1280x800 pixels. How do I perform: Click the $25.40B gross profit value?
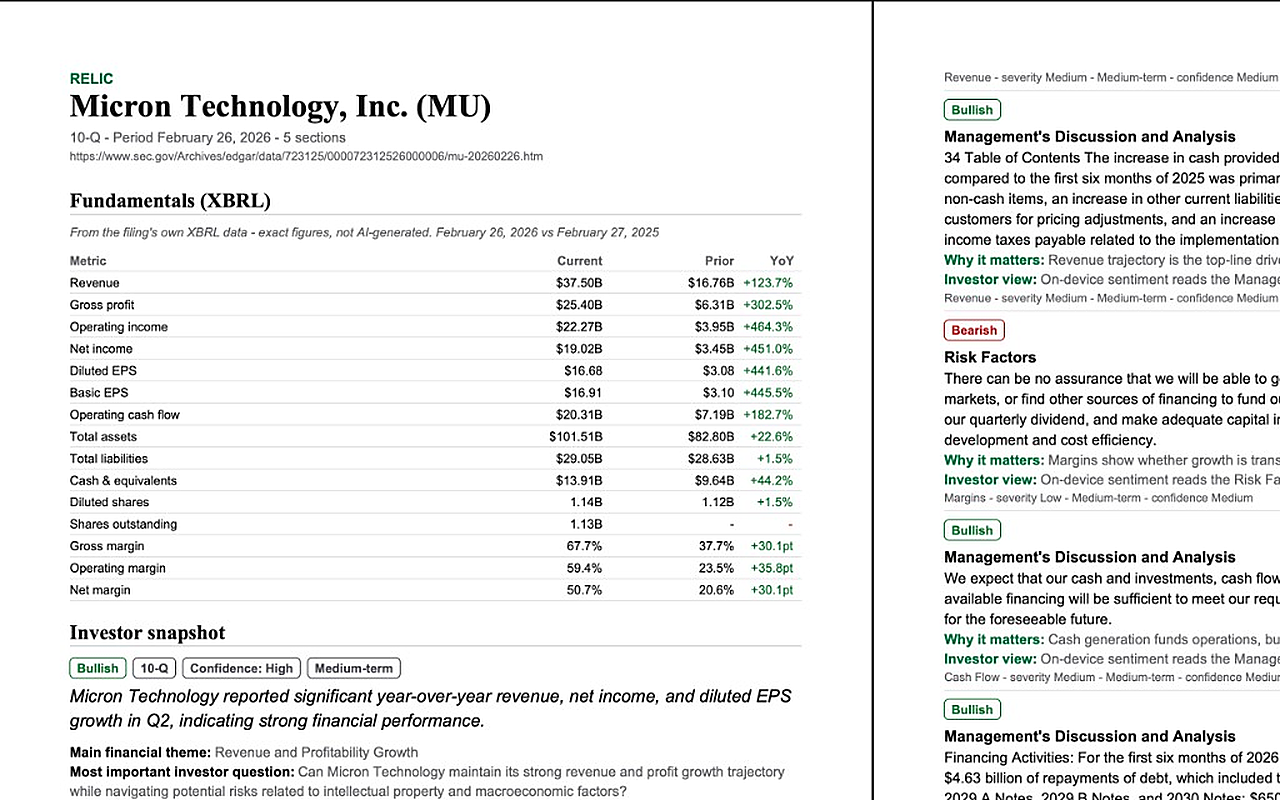click(x=579, y=305)
